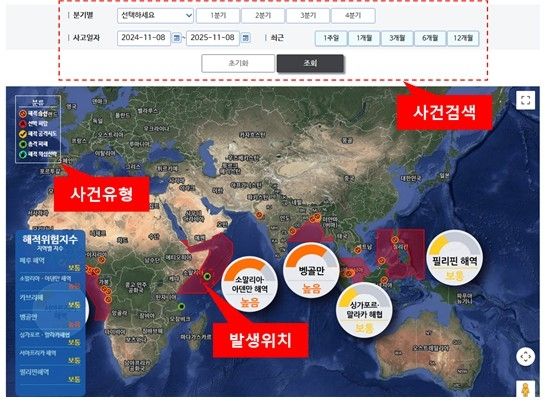This screenshot has width=546, height=401.
Task: Click the yellow checkmark 해적 공격시도 legend icon
Action: pyautogui.click(x=23, y=134)
